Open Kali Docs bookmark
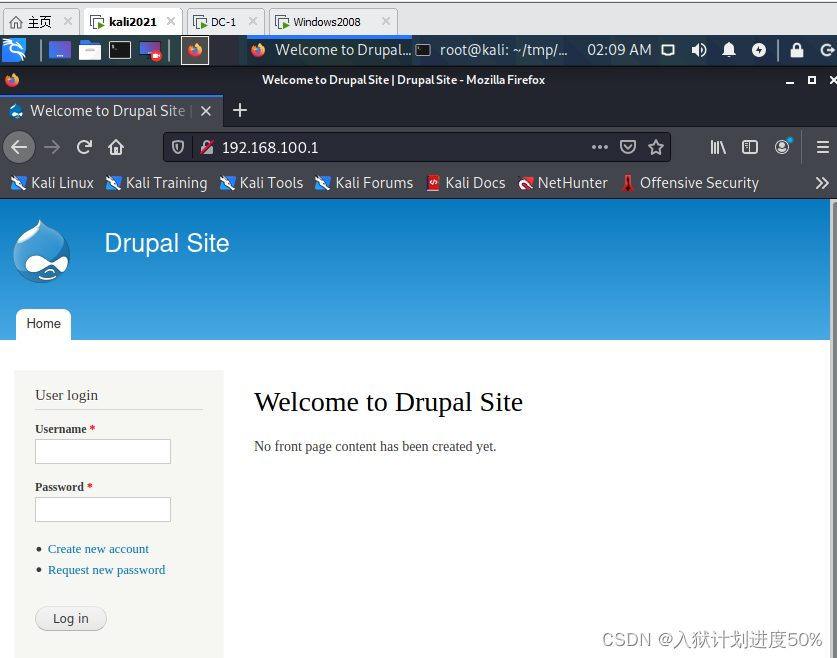837x658 pixels. 466,183
